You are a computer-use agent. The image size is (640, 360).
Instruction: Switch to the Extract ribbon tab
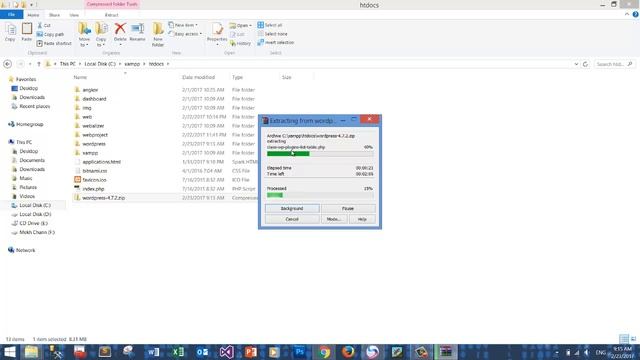click(x=111, y=15)
